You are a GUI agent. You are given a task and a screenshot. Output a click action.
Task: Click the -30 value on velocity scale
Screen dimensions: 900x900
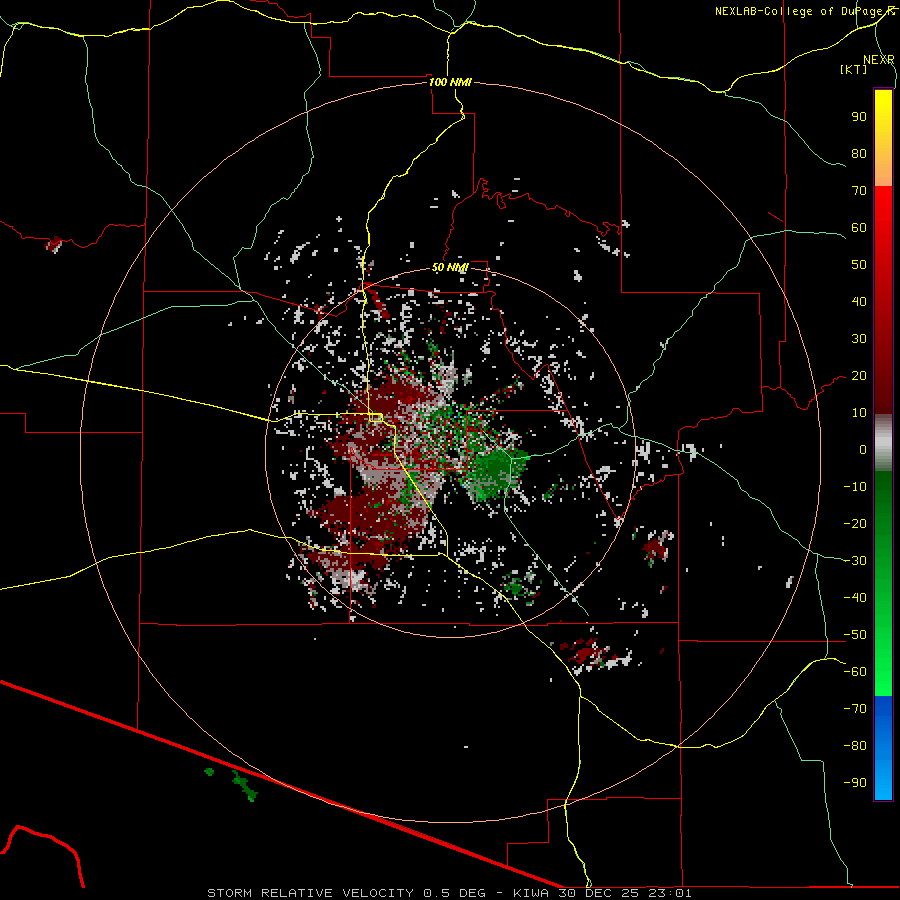pyautogui.click(x=855, y=561)
